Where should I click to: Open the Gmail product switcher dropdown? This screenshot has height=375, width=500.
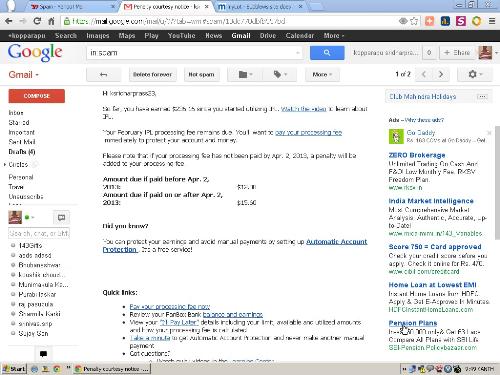click(x=23, y=75)
